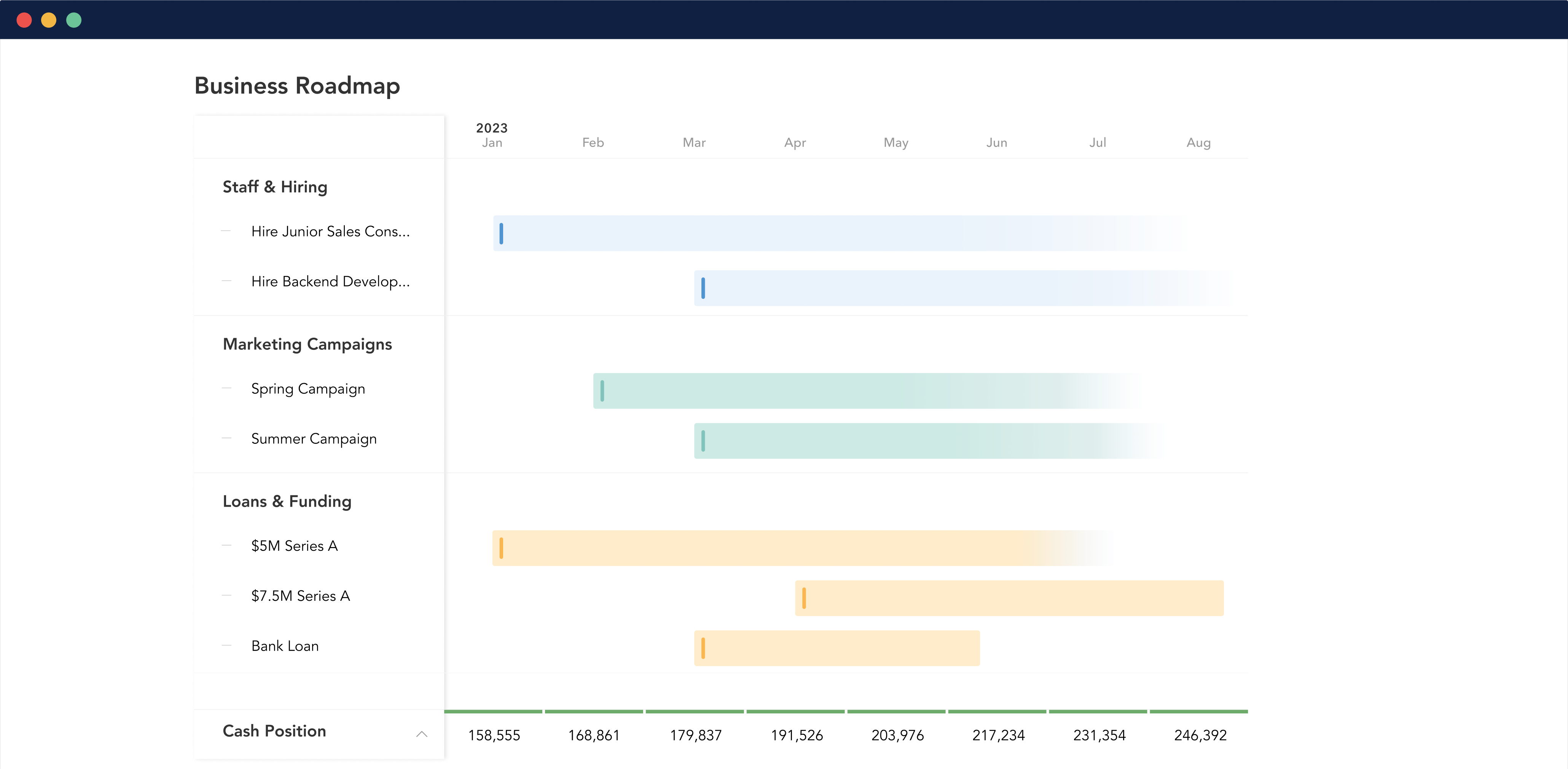Click the Spring Campaign bar start handle
This screenshot has width=1568, height=769.
[602, 391]
